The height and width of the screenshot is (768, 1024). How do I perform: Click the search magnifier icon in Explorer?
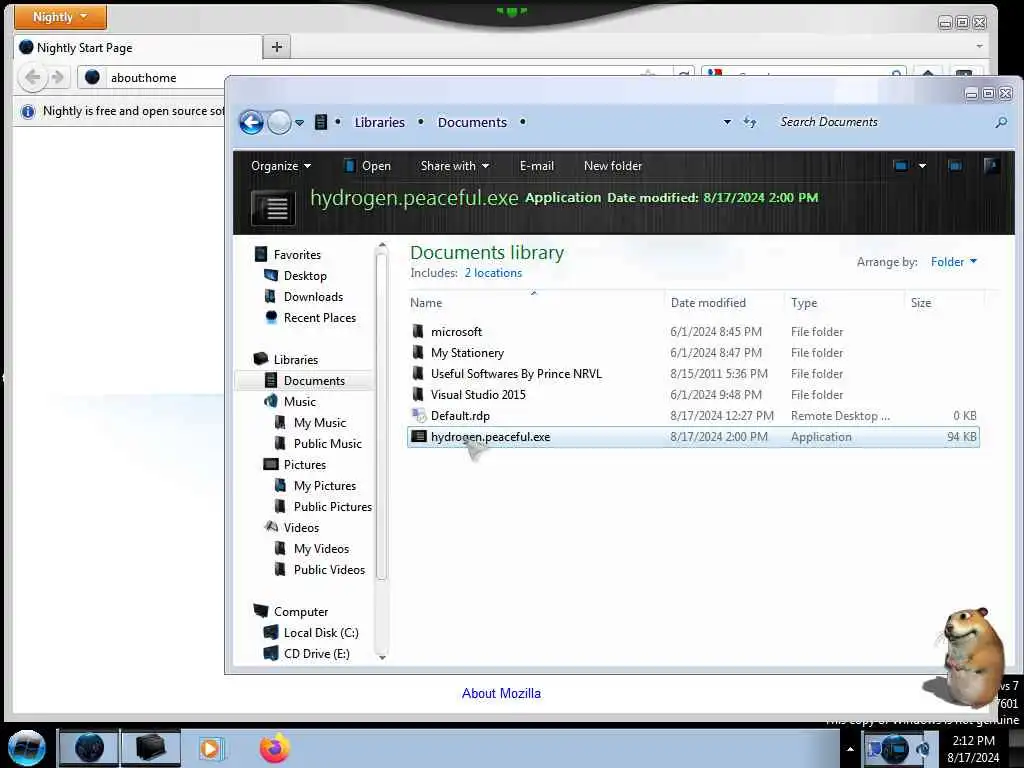pyautogui.click(x=1001, y=122)
